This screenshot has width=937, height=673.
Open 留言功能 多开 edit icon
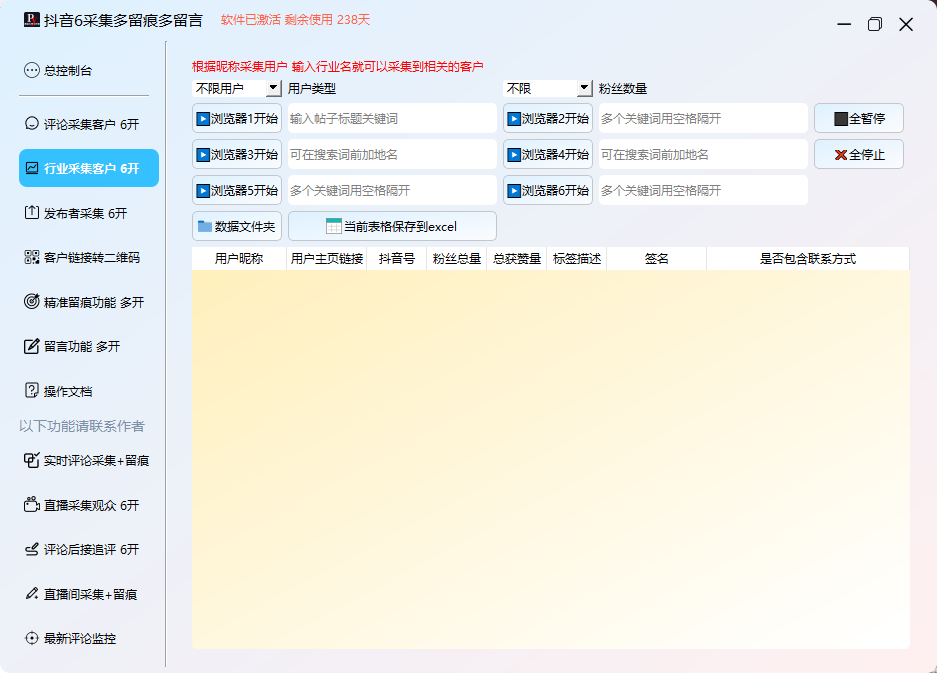(x=32, y=346)
